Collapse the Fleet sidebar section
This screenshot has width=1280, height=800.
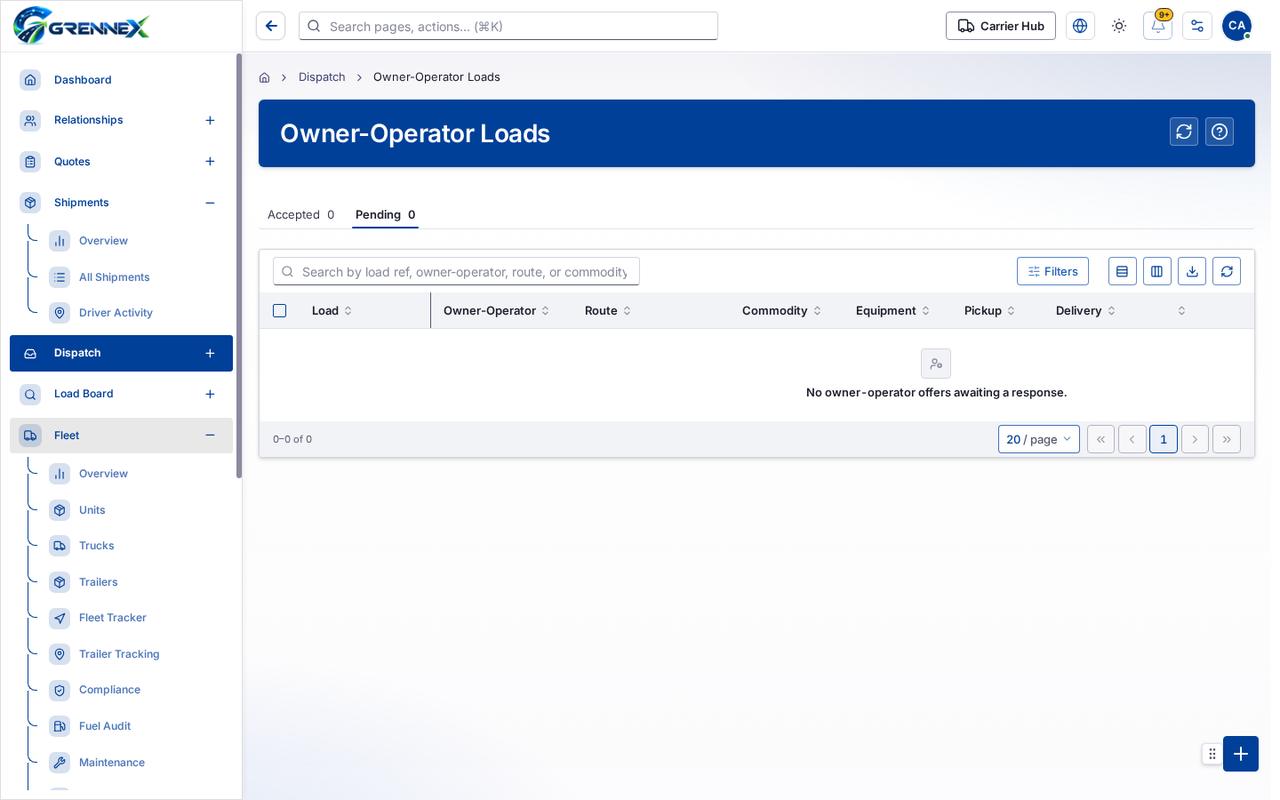210,435
